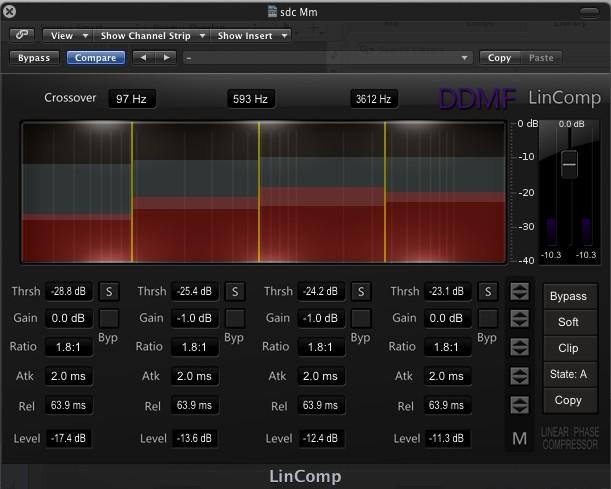The width and height of the screenshot is (611, 489).
Task: Solo the 25.4 dB threshold band
Action: 235,291
